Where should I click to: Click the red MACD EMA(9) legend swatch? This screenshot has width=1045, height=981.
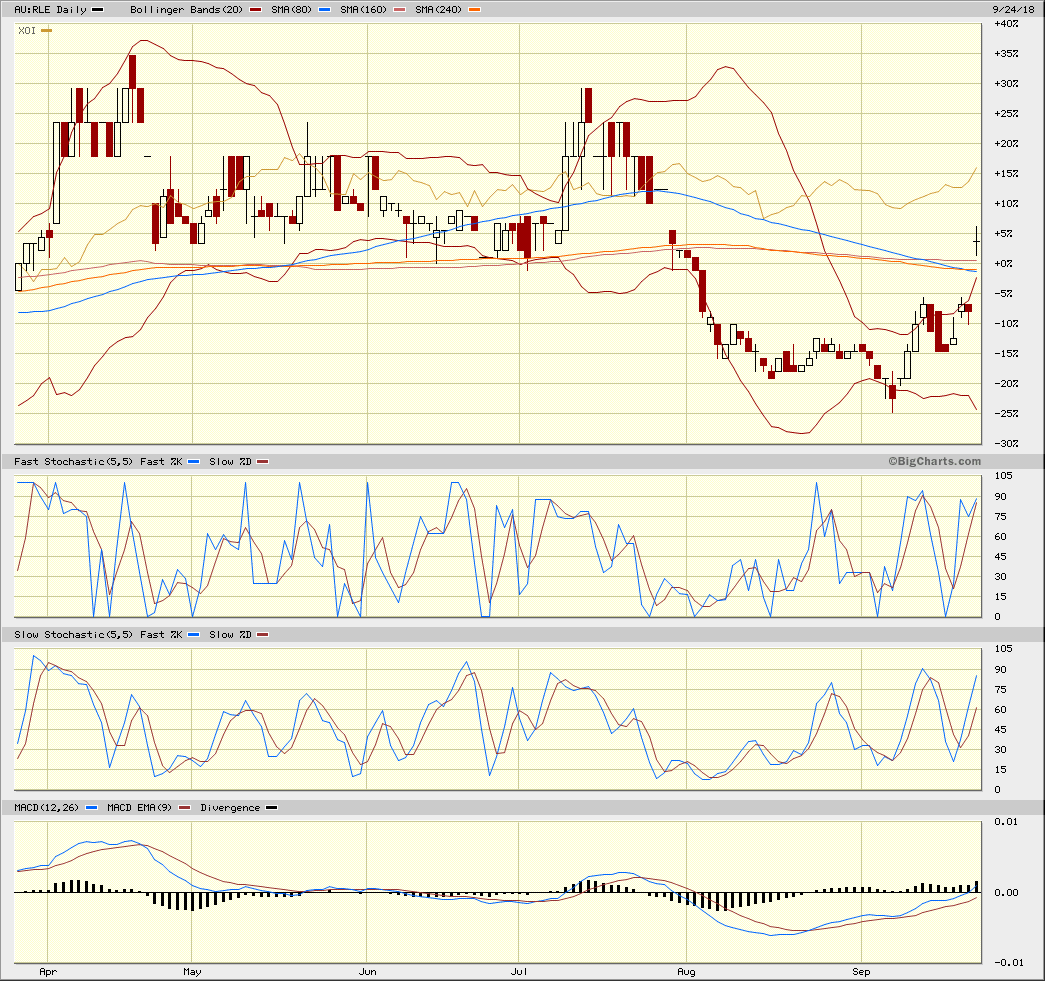click(185, 808)
